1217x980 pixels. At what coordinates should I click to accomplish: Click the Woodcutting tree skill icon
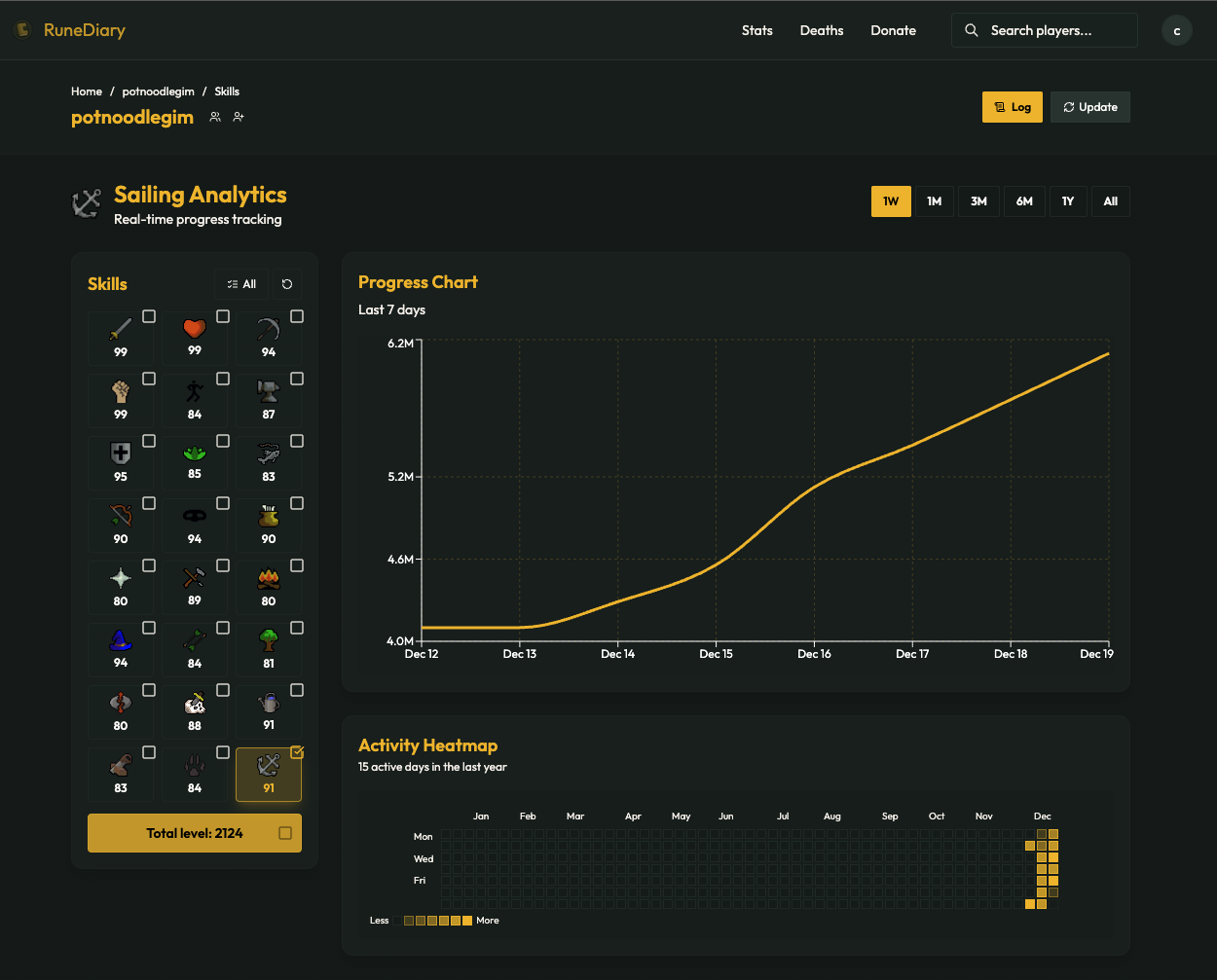(268, 640)
